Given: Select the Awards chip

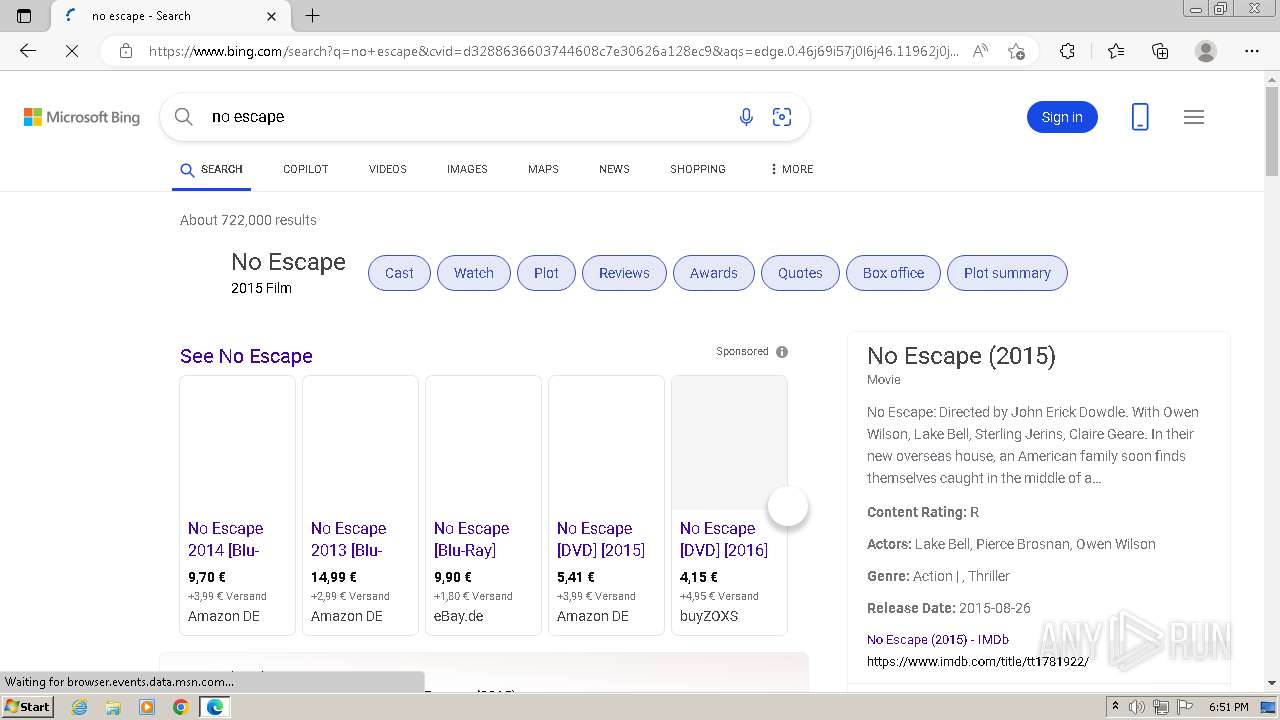Looking at the screenshot, I should coord(714,273).
